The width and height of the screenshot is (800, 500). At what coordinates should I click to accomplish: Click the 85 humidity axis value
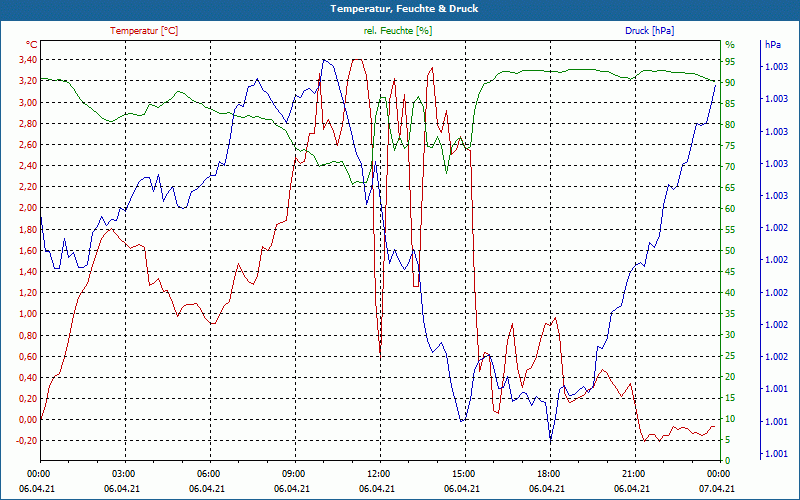click(730, 104)
